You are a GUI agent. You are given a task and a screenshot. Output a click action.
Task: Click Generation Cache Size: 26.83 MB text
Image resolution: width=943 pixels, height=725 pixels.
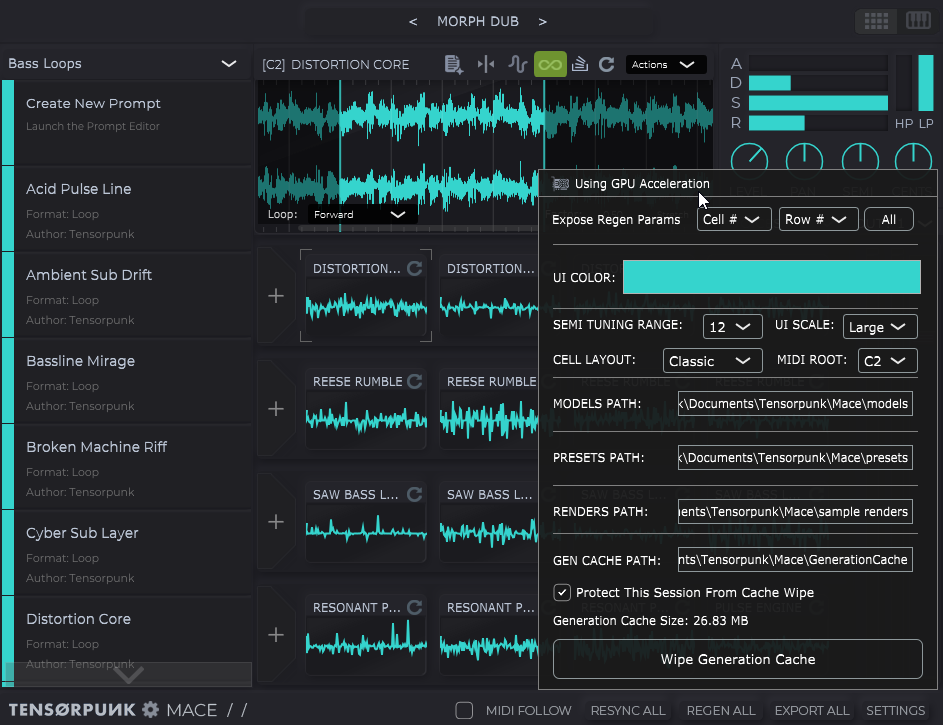[x=651, y=620]
